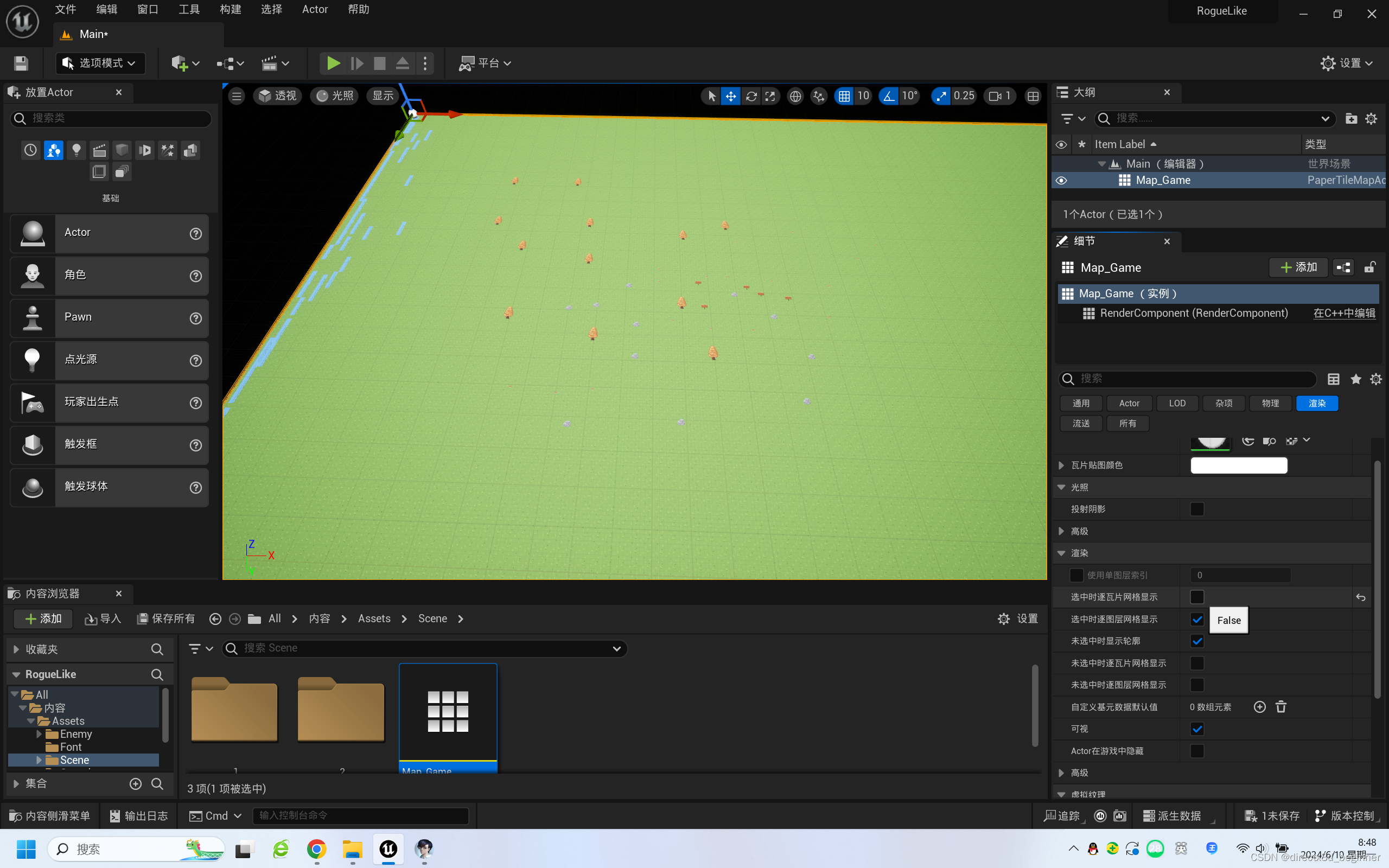Toggle grid snapping icon
Screen dimensions: 1389x868
click(x=844, y=96)
